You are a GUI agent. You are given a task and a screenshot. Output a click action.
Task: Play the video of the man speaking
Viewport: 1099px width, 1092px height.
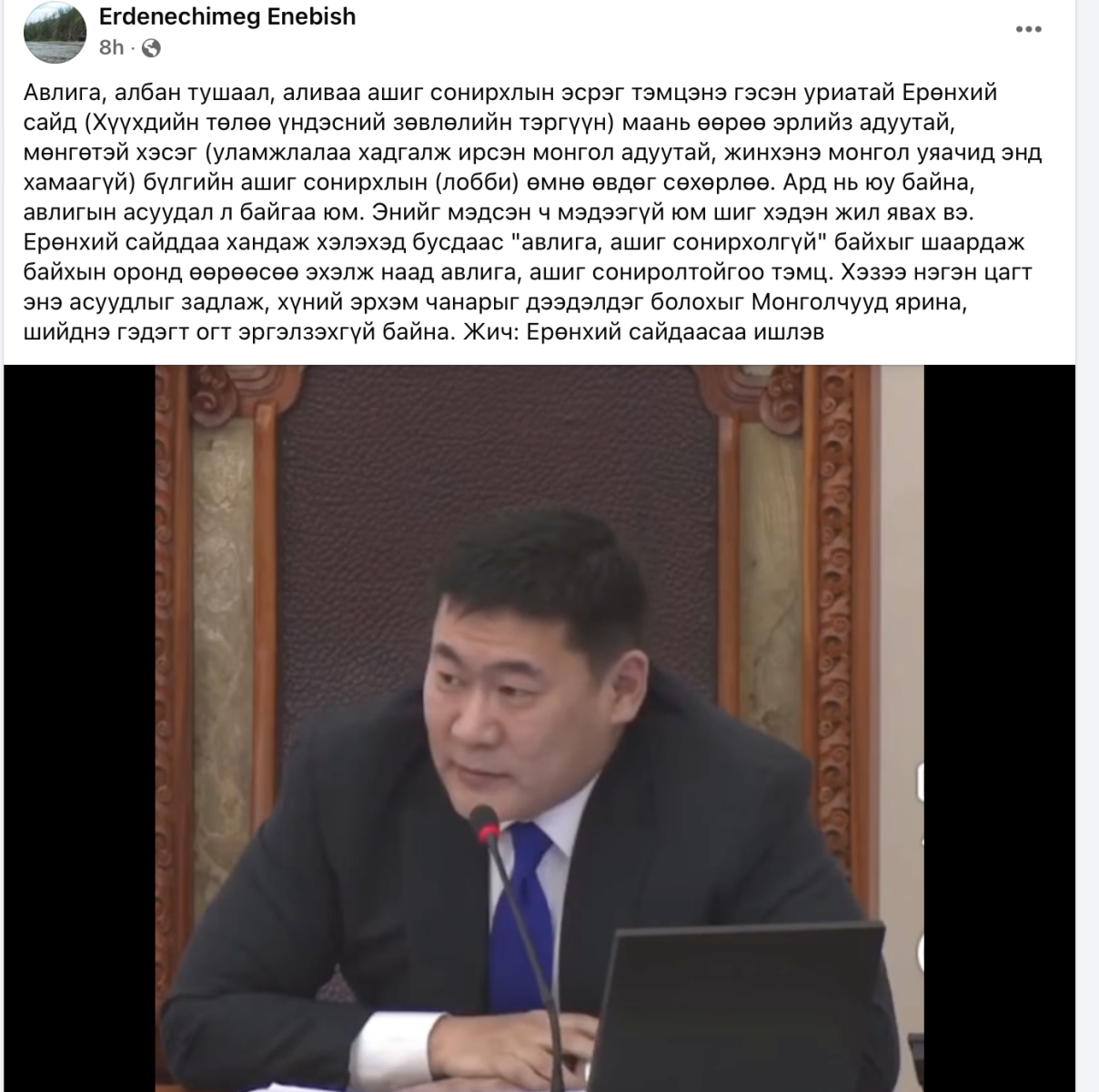[x=539, y=728]
